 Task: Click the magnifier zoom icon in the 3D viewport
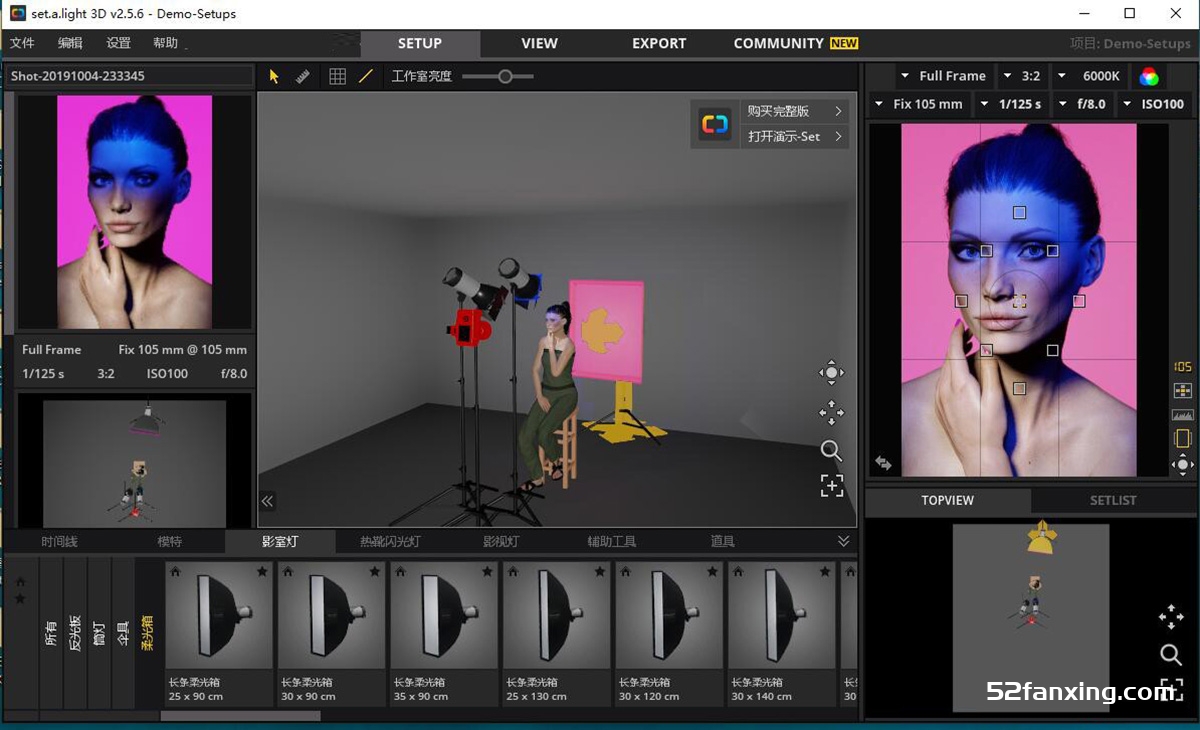(x=831, y=451)
